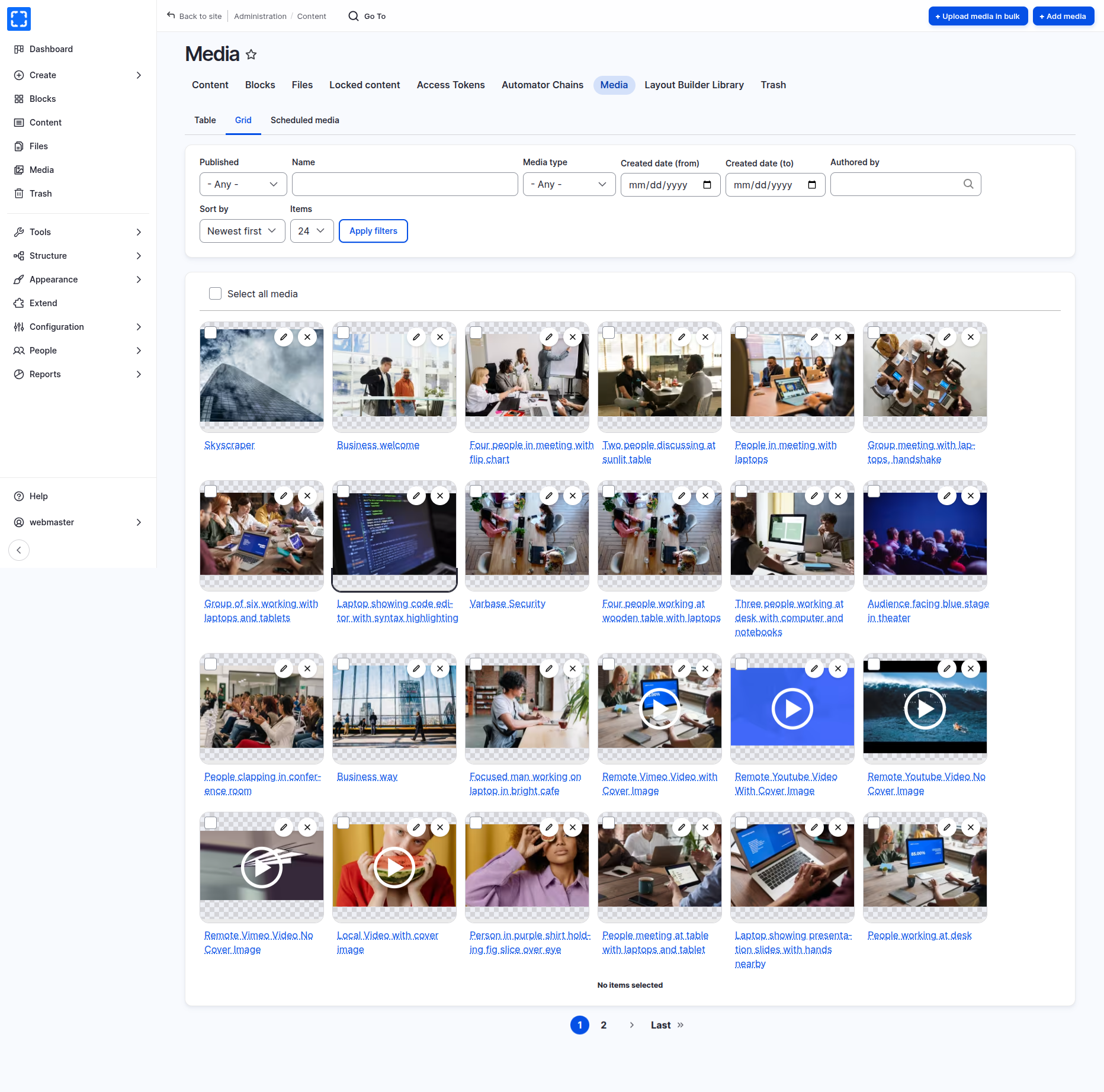
Task: Edit the Skyscraper media item
Action: tap(284, 337)
